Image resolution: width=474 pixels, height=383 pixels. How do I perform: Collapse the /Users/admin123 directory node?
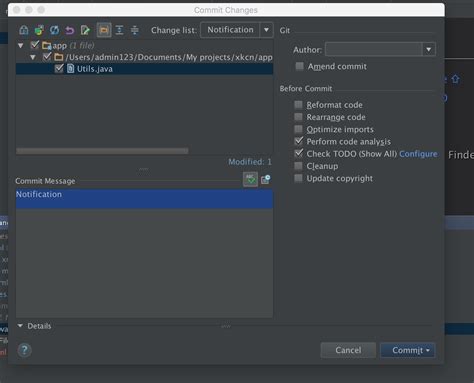33,57
